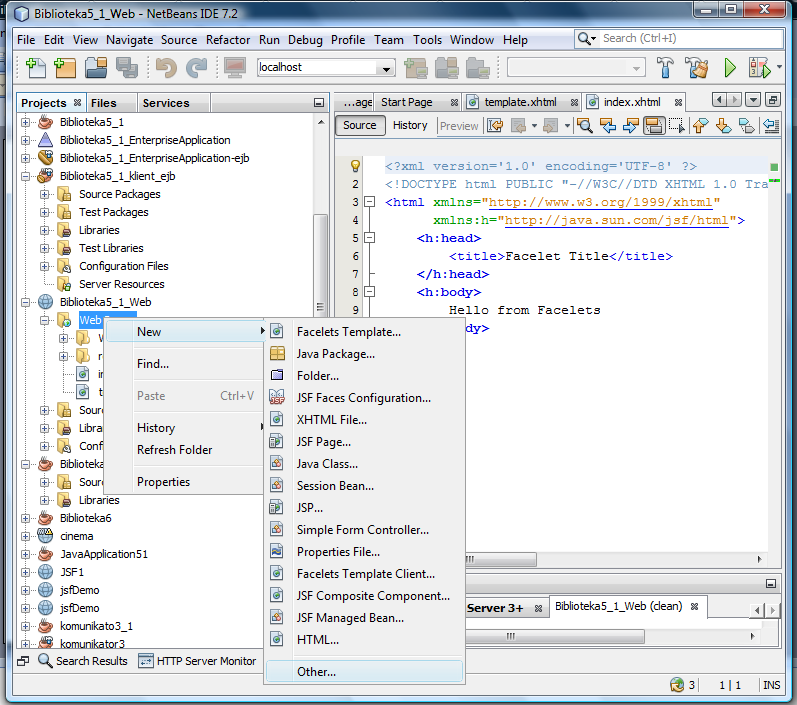Collapse code fold at line 3
This screenshot has height=705, width=797.
(x=370, y=202)
